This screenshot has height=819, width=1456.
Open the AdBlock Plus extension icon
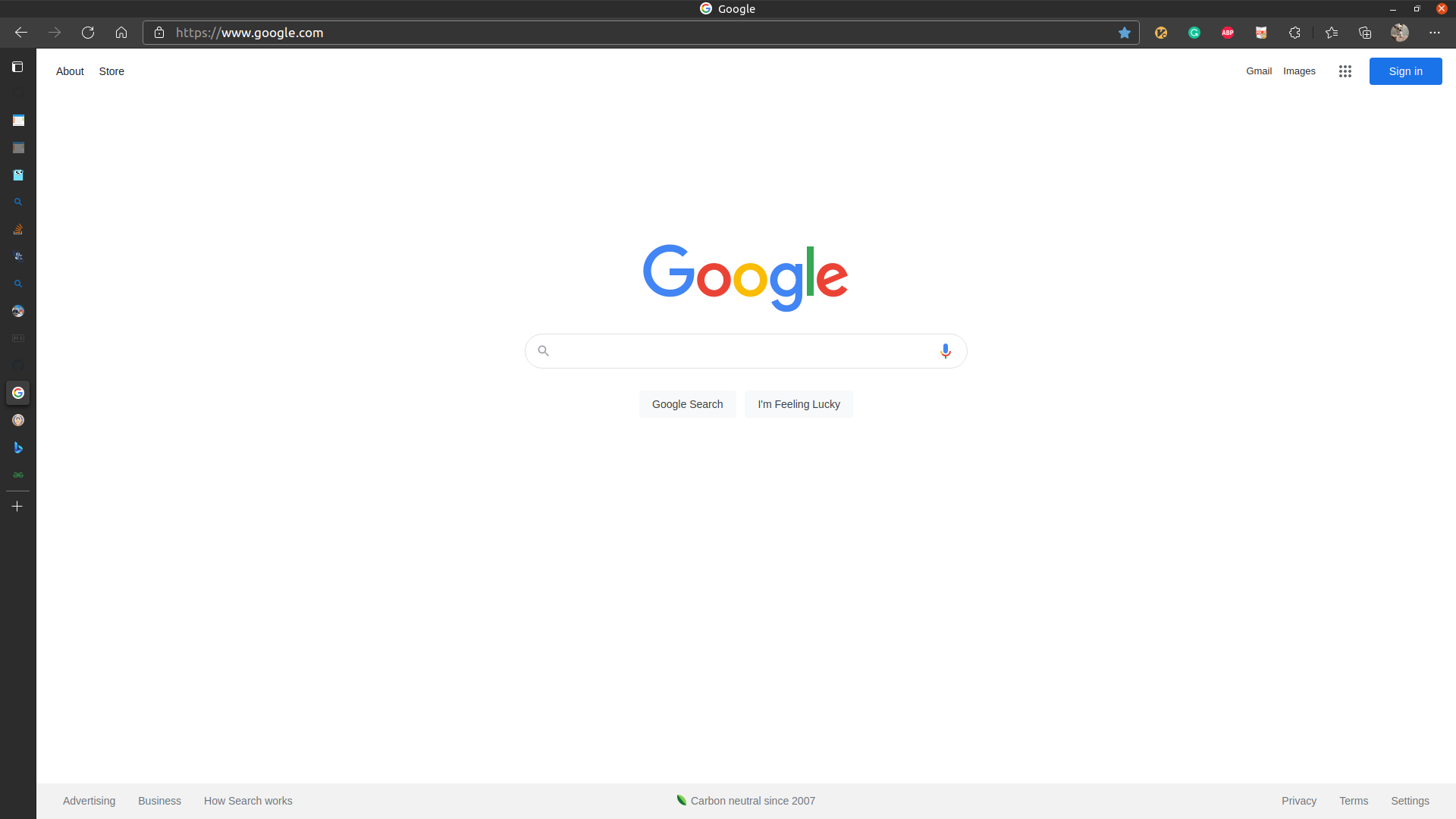click(1228, 32)
